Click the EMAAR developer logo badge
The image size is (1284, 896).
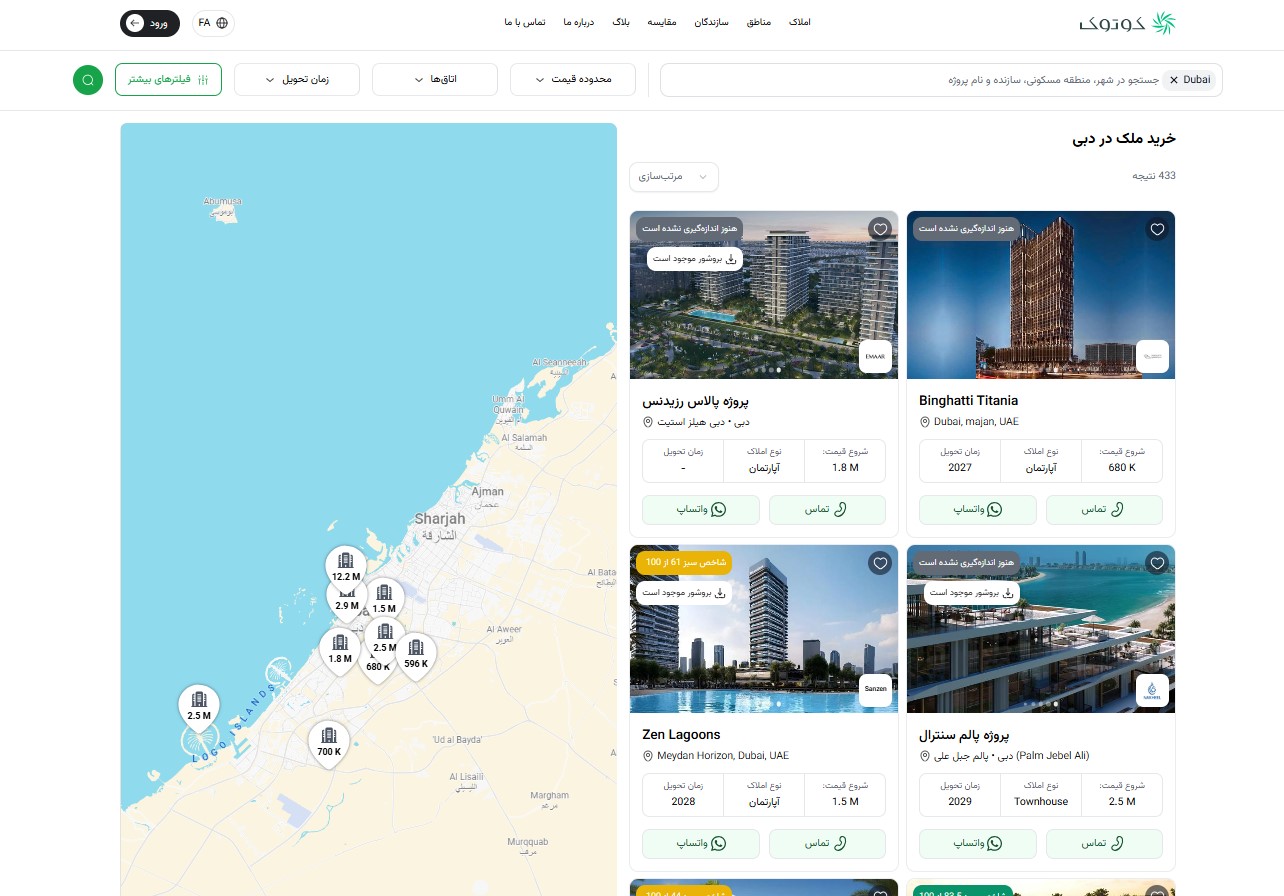pos(874,356)
